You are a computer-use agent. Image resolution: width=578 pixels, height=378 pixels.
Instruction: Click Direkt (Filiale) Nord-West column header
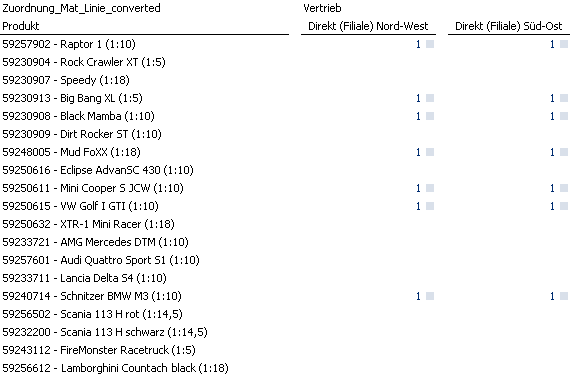tap(368, 26)
